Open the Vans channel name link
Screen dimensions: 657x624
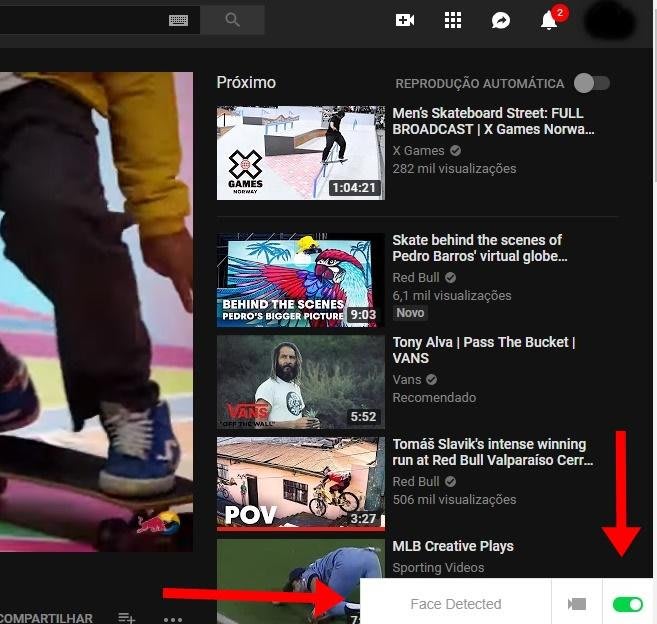(408, 379)
